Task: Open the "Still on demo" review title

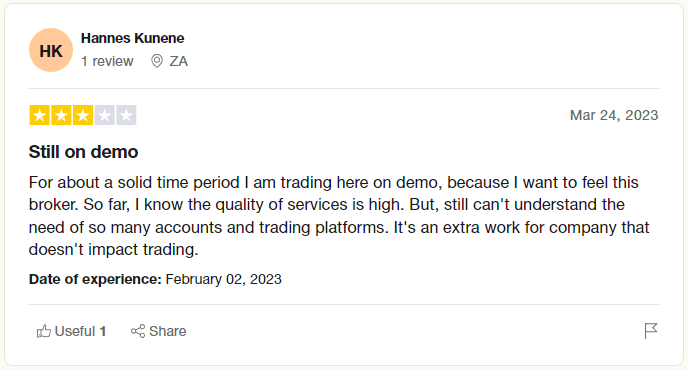Action: tap(83, 152)
